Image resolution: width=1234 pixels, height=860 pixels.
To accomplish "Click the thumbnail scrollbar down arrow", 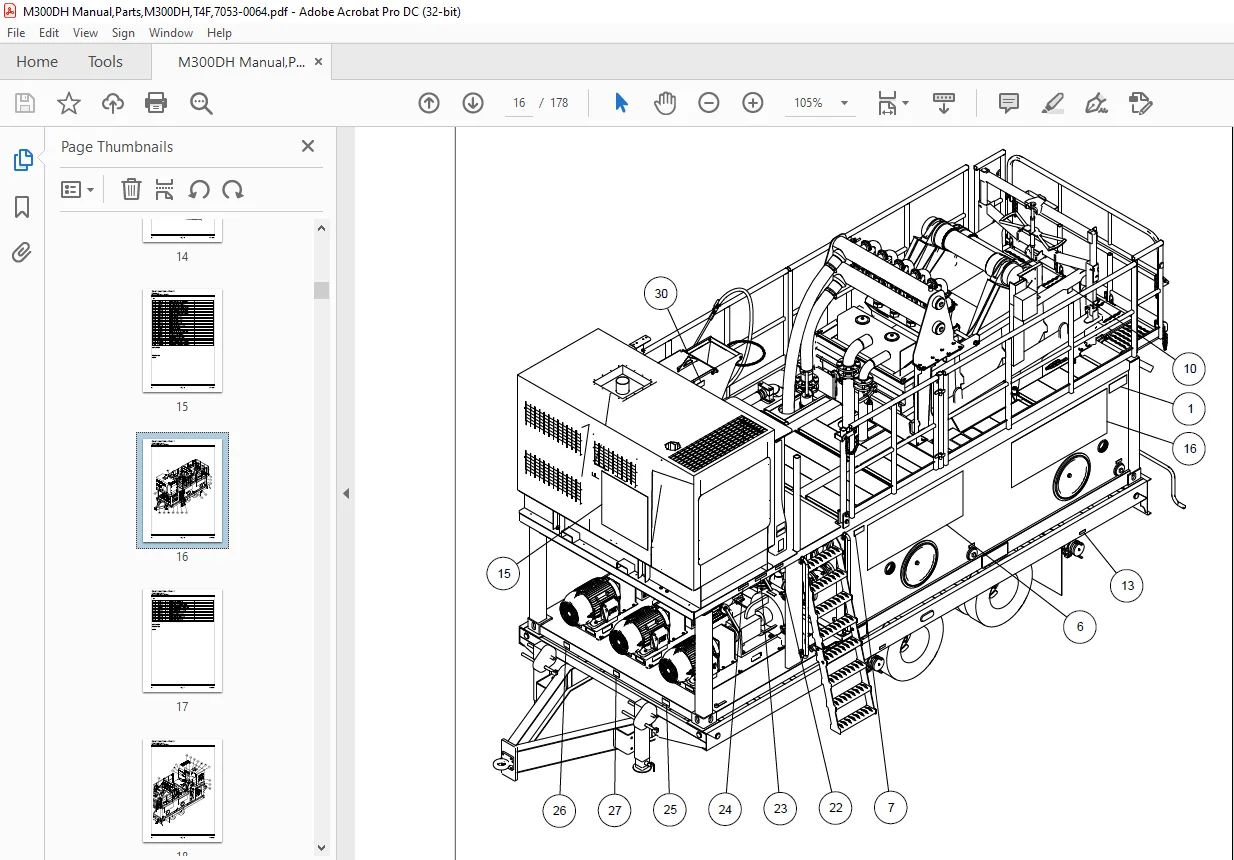I will click(322, 847).
